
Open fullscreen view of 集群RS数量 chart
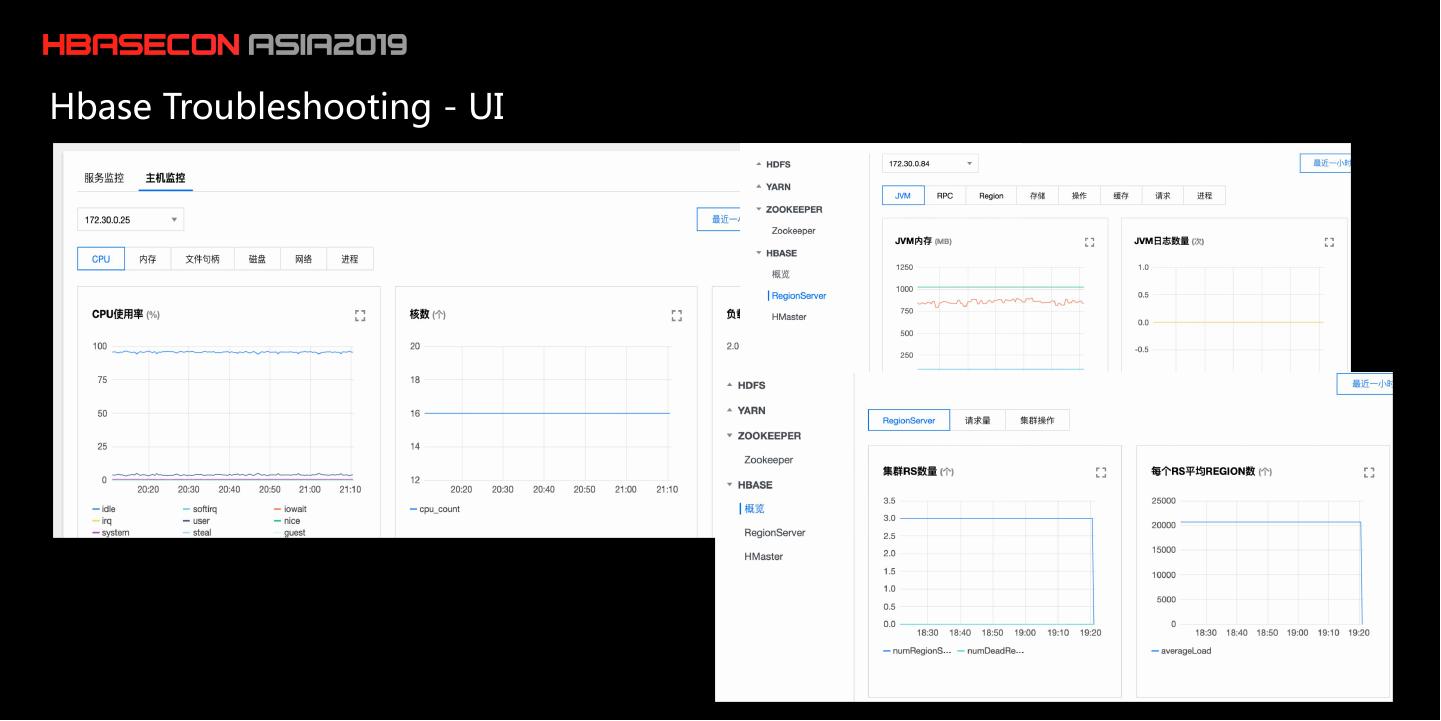click(x=1101, y=472)
